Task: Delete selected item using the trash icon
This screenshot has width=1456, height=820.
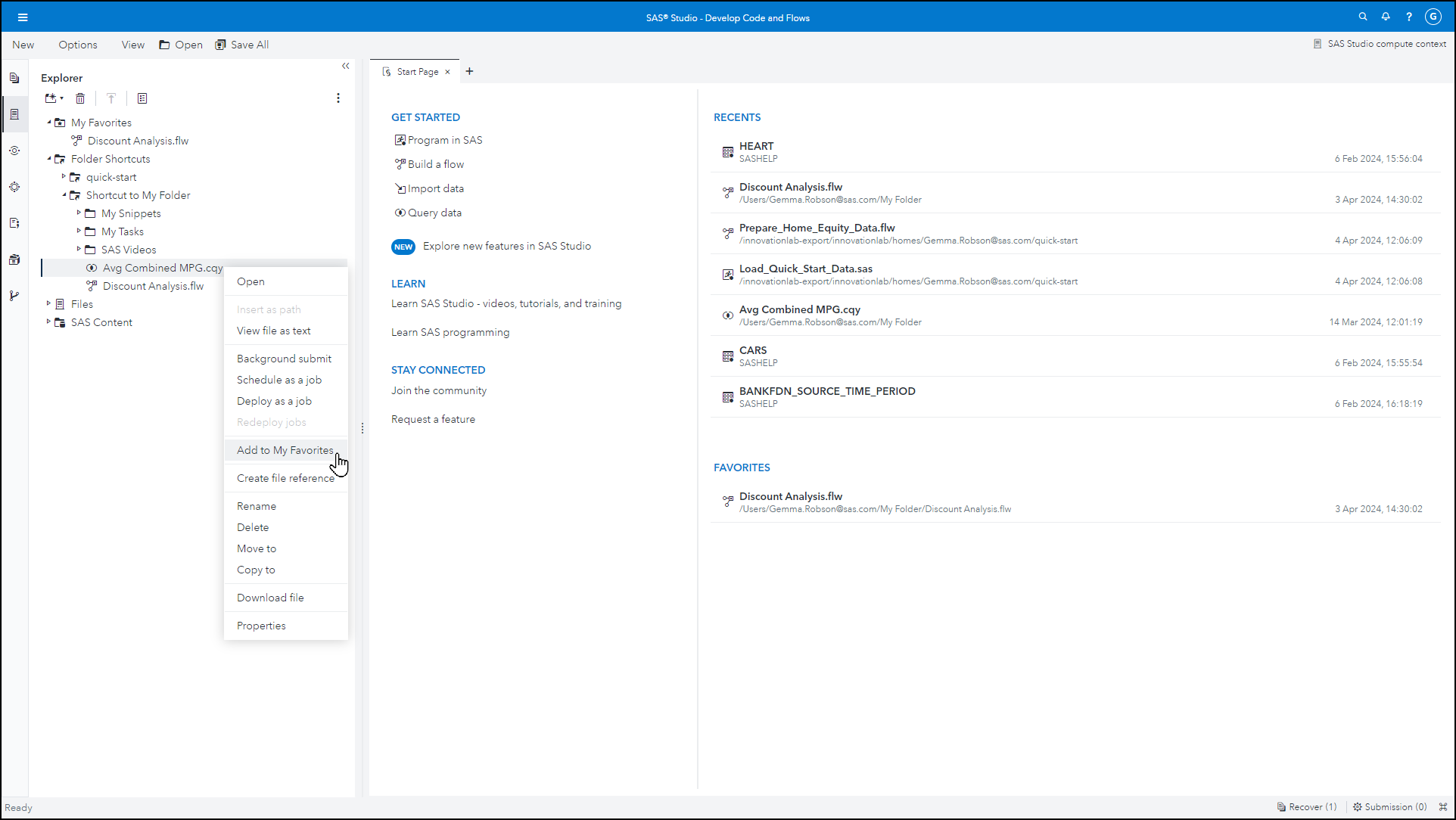Action: pyautogui.click(x=80, y=98)
